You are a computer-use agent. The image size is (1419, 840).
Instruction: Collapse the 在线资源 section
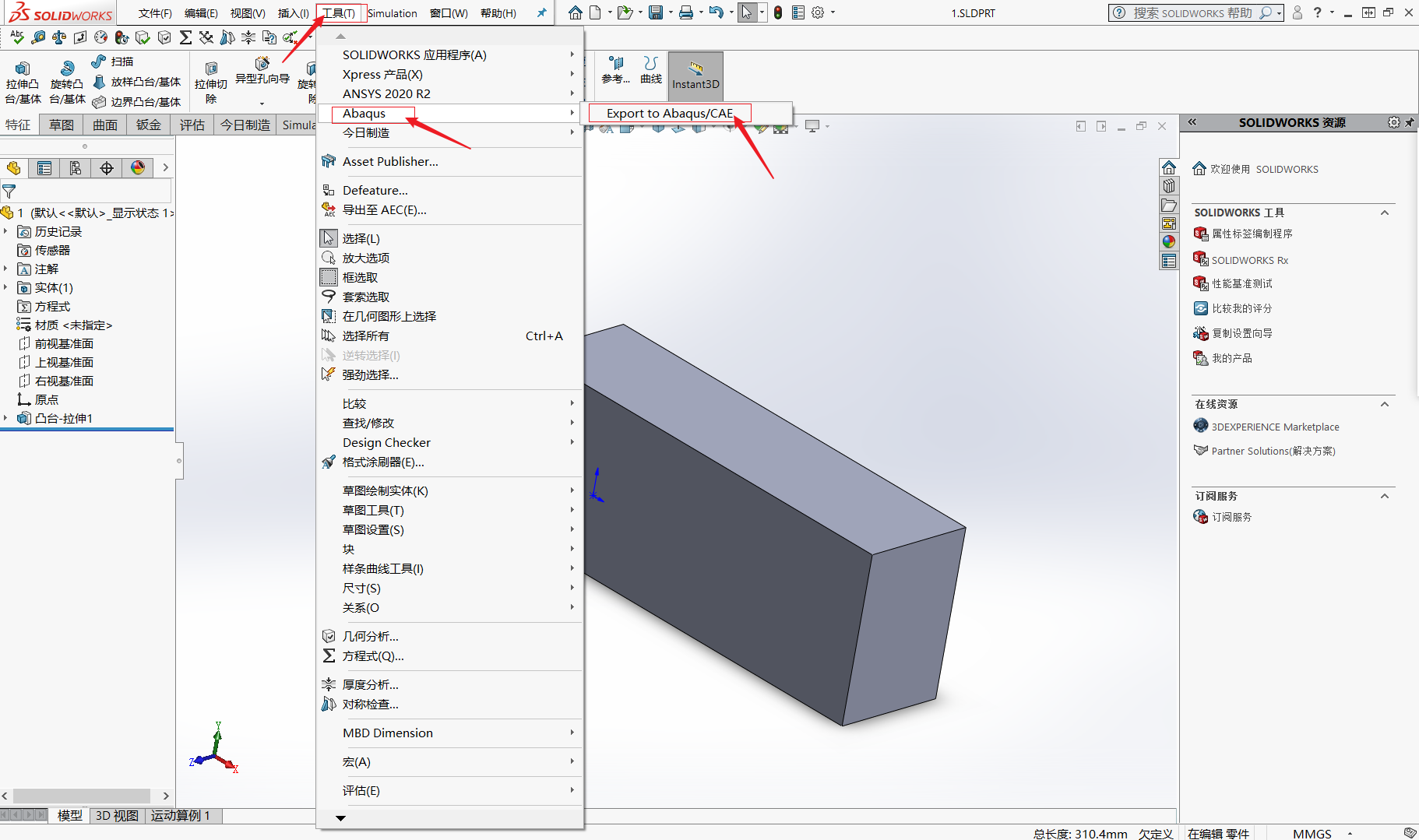coord(1385,404)
